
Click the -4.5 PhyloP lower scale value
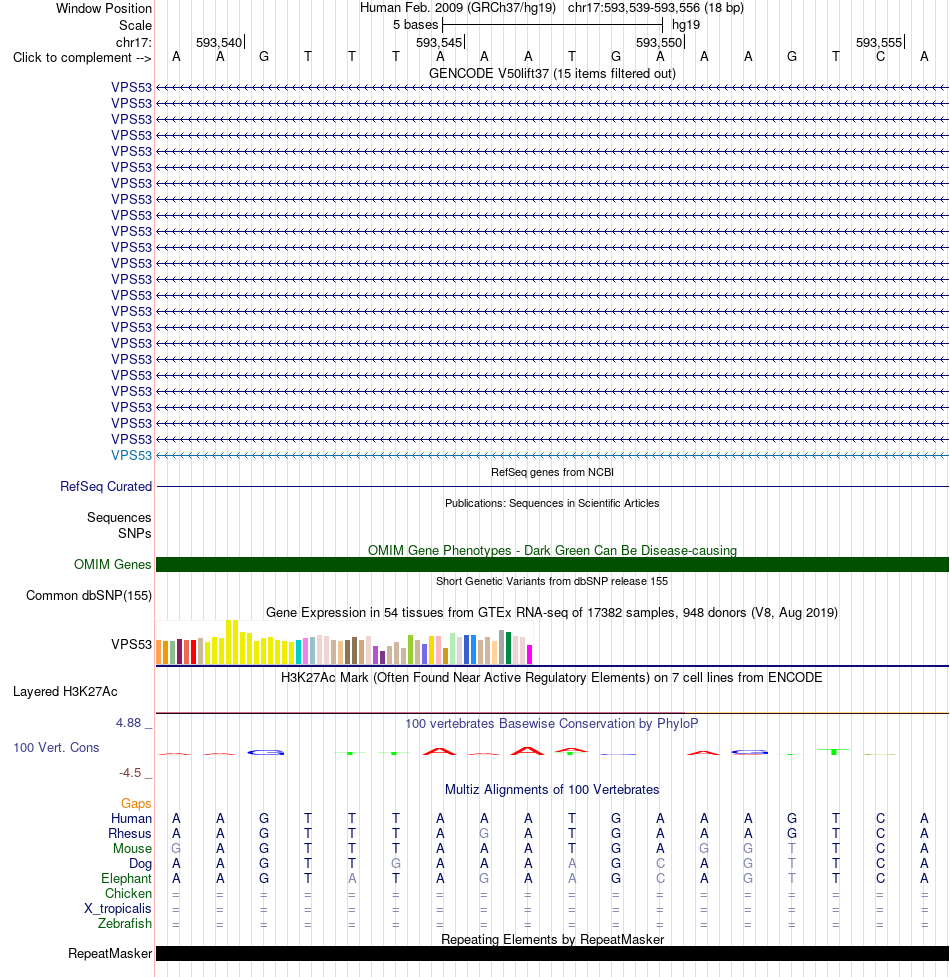[x=130, y=773]
